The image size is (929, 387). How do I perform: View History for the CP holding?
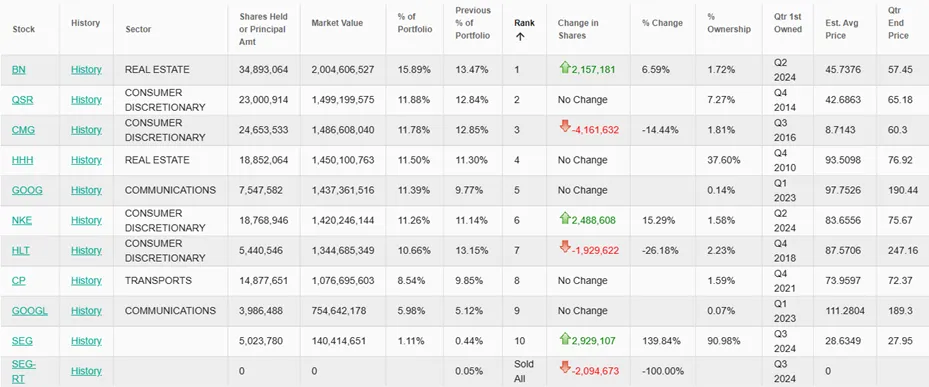(x=86, y=280)
